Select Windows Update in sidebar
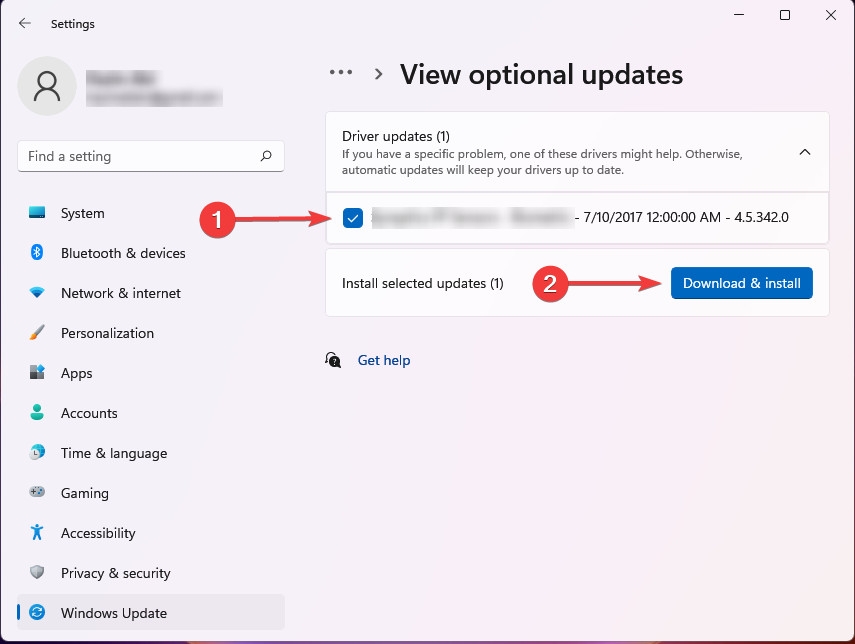The width and height of the screenshot is (855, 644). click(x=150, y=612)
